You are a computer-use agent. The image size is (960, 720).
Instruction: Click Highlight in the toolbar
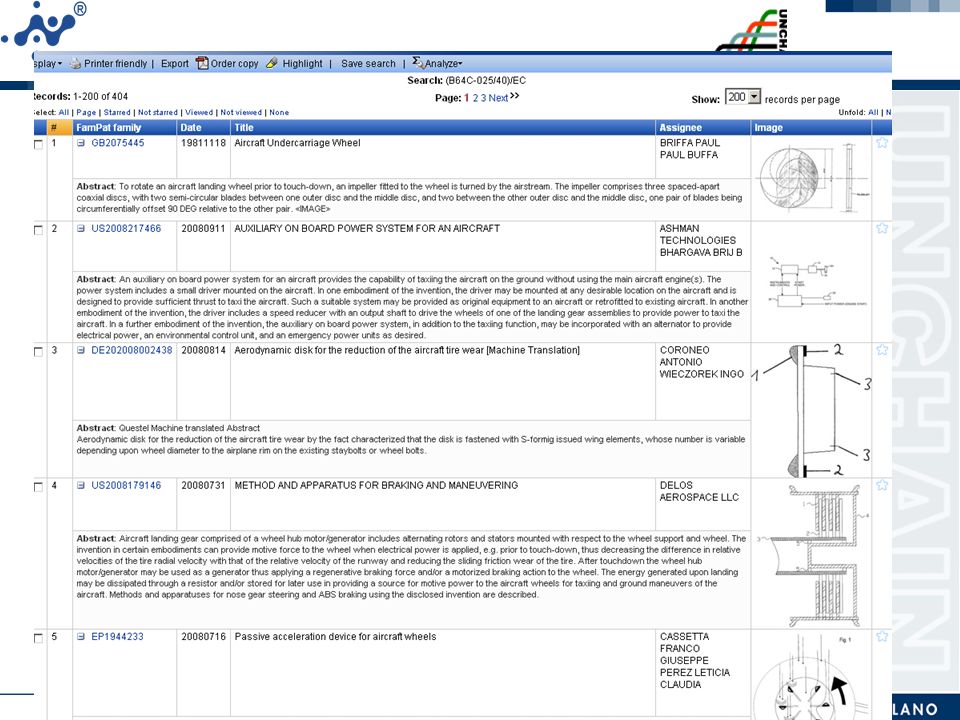(302, 64)
